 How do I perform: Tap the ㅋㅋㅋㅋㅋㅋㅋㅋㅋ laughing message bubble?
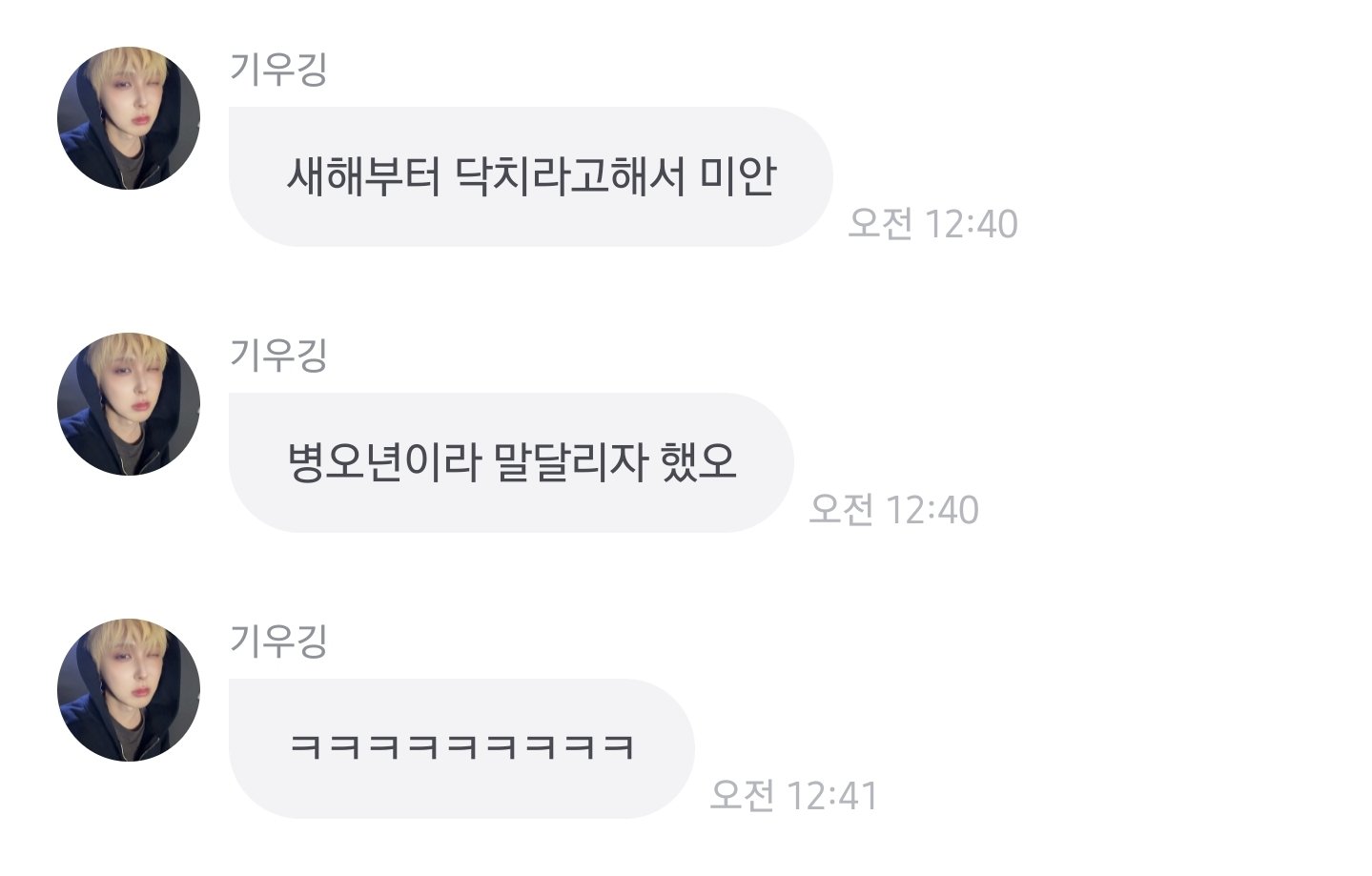[461, 748]
